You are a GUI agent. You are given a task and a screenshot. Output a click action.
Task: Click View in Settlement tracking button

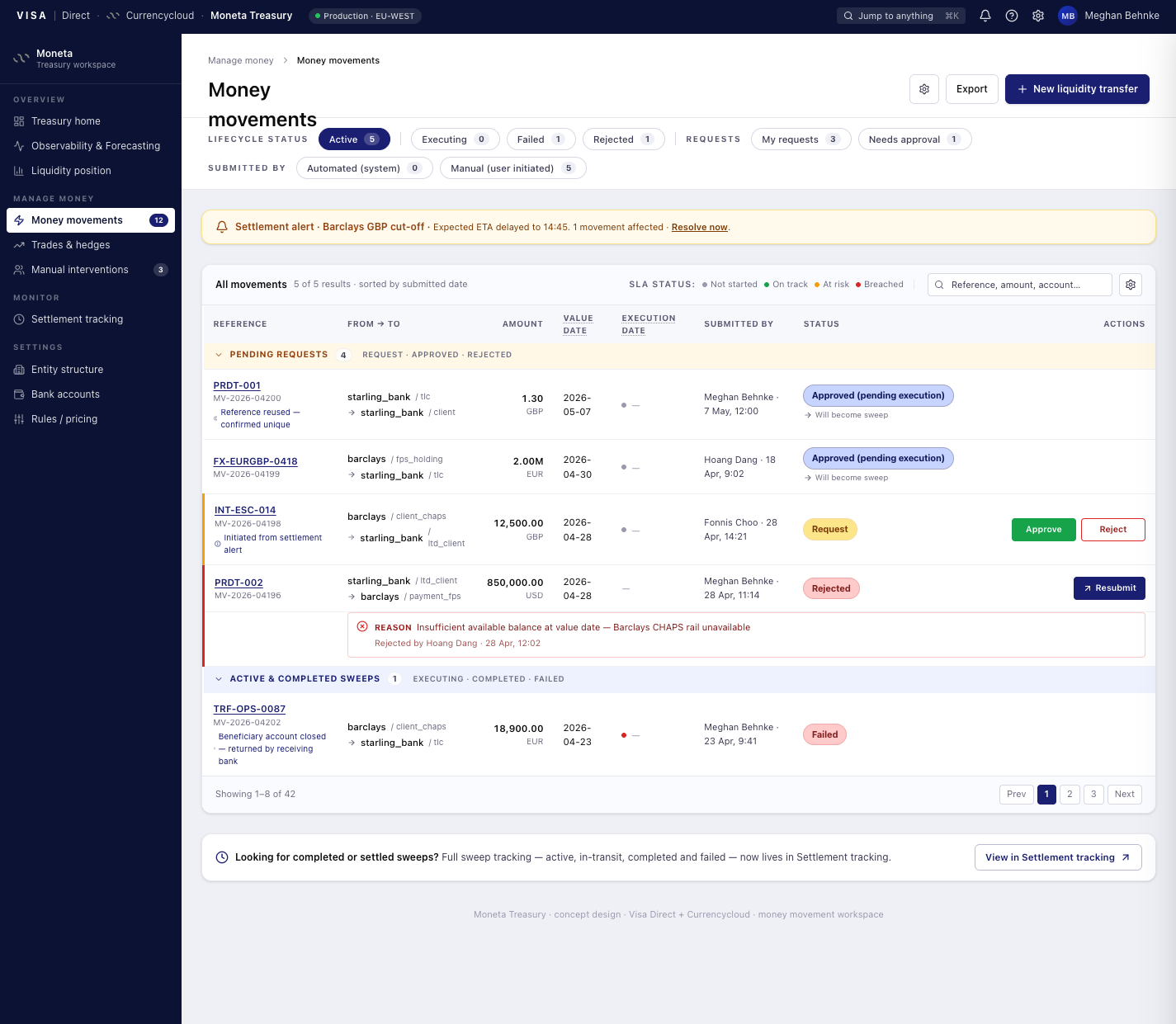tap(1058, 857)
